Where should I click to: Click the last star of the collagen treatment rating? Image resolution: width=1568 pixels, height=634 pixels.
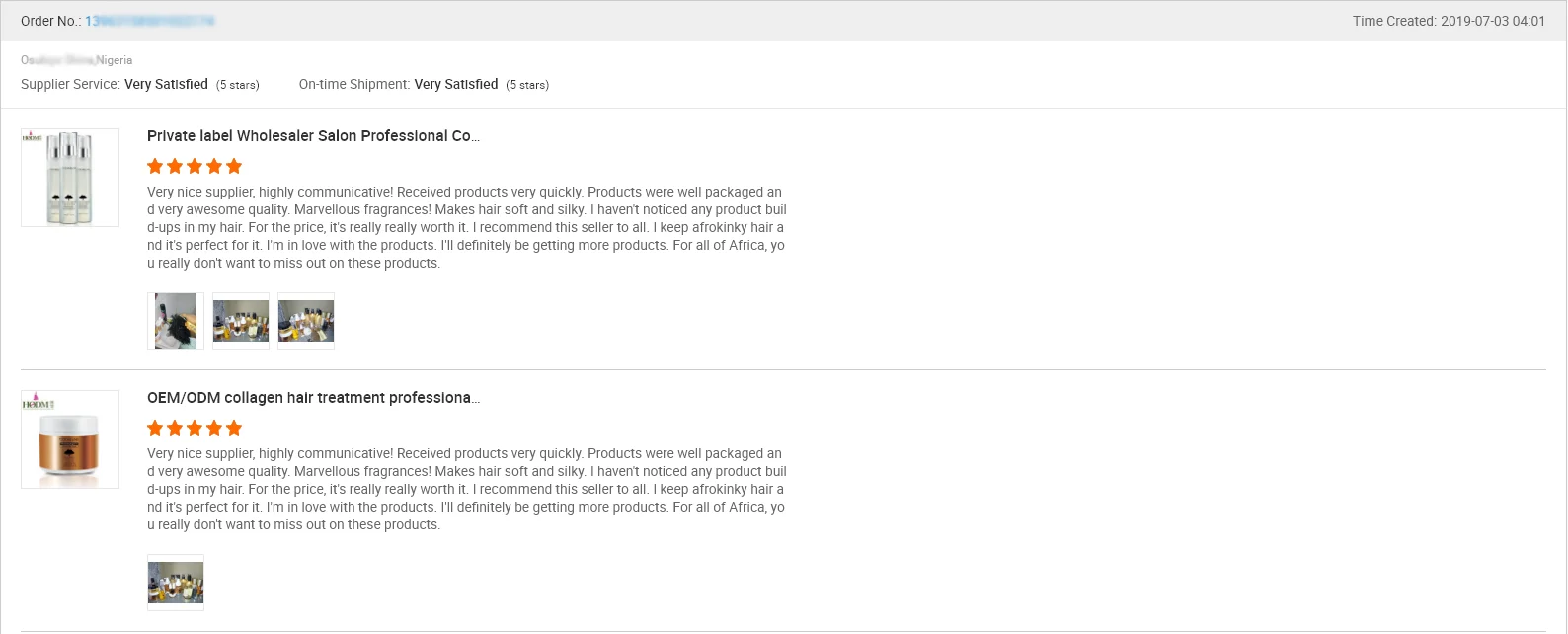coord(234,429)
